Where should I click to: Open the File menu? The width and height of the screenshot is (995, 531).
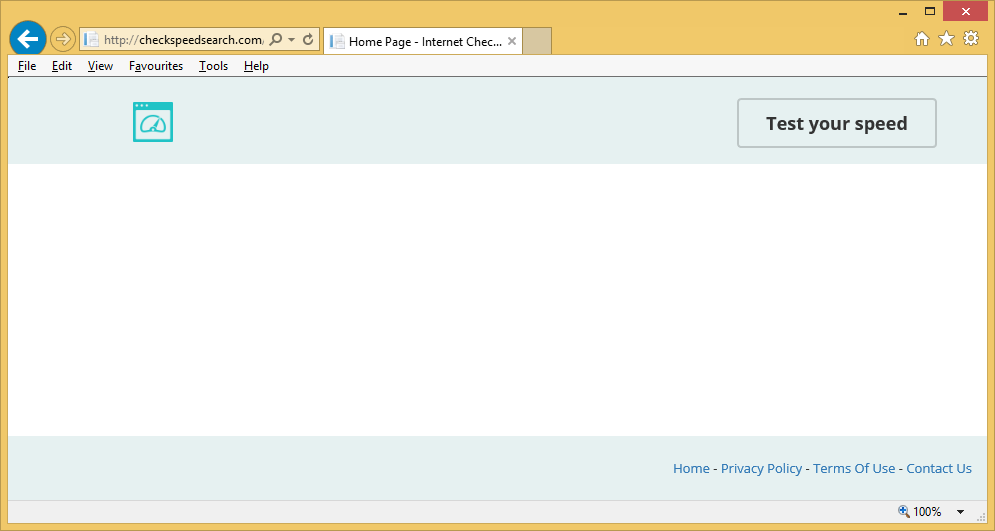(x=27, y=66)
